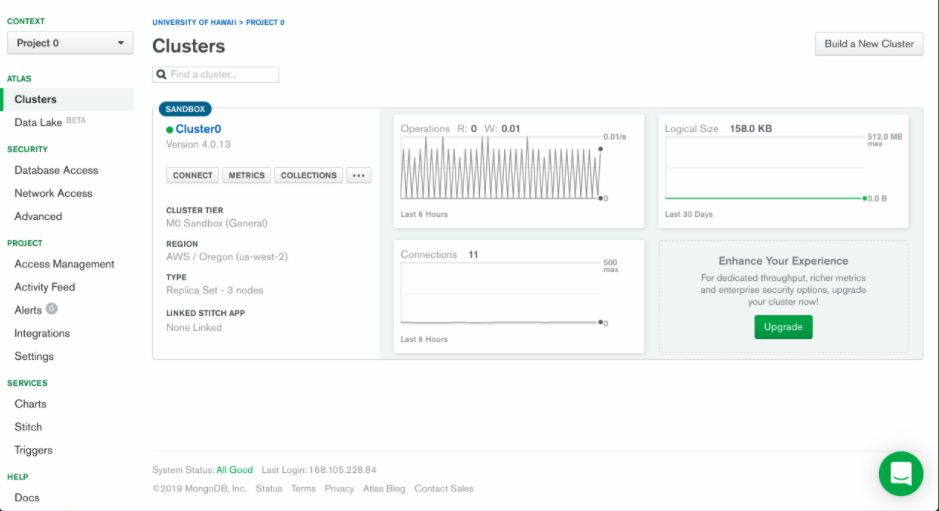Click Build a New Cluster button
Screen dimensions: 939x511
[869, 44]
